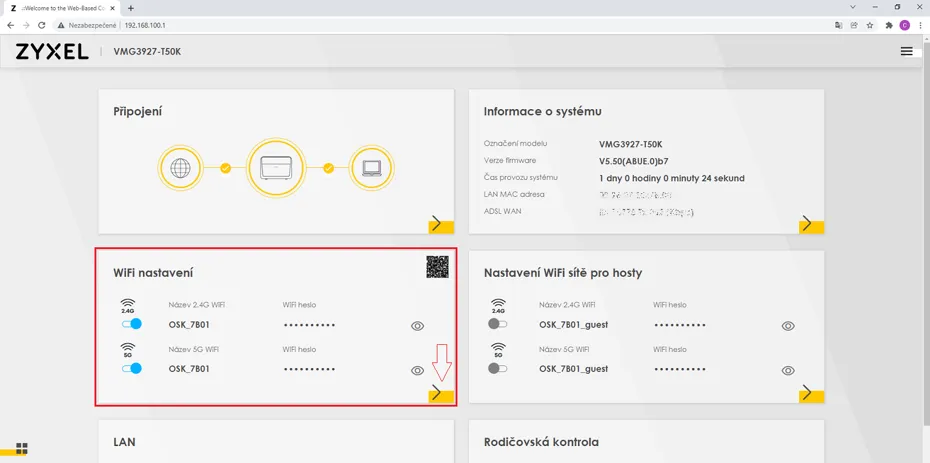Click the WiFi settings QR code icon
The height and width of the screenshot is (463, 930).
(x=437, y=267)
